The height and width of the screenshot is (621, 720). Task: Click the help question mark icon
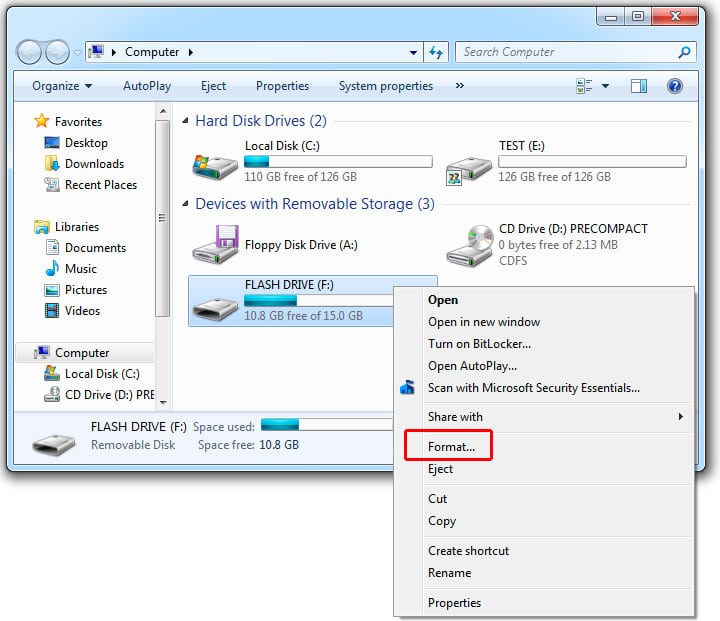674,86
